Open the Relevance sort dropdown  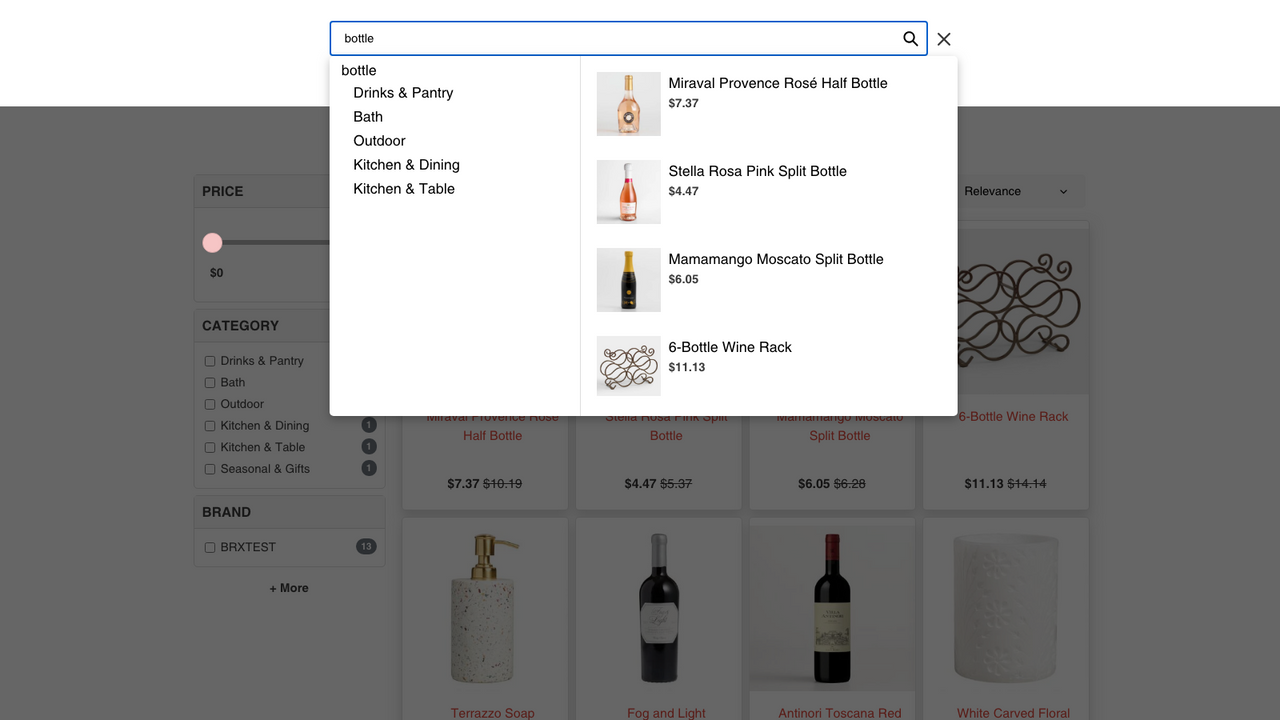[x=1018, y=191]
